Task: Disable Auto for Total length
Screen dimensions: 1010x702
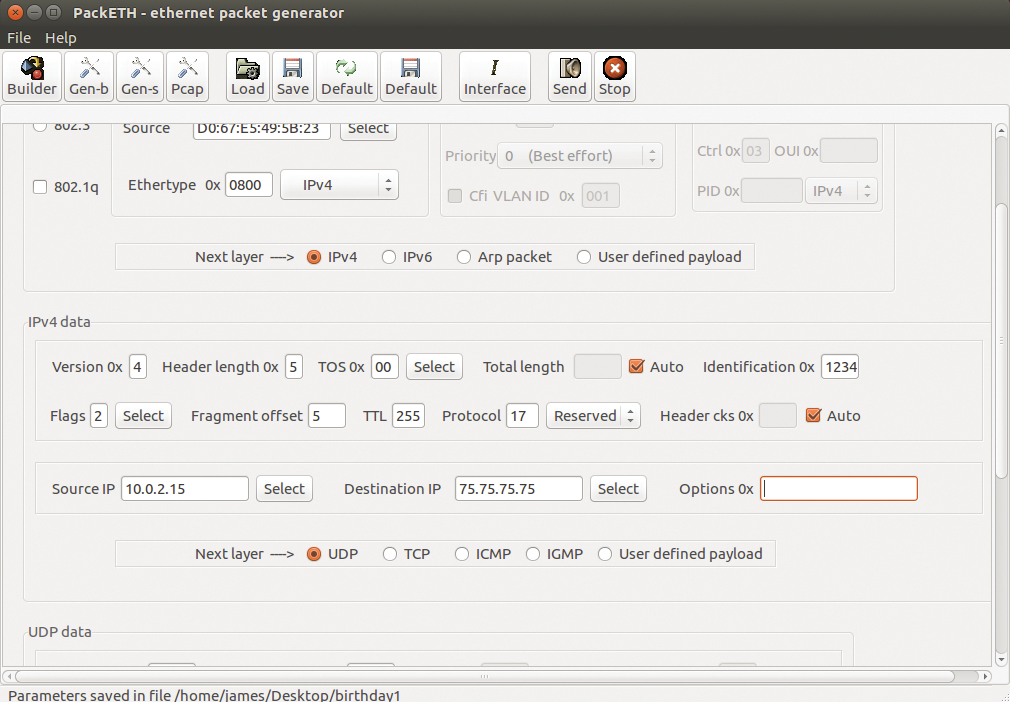Action: [x=637, y=367]
